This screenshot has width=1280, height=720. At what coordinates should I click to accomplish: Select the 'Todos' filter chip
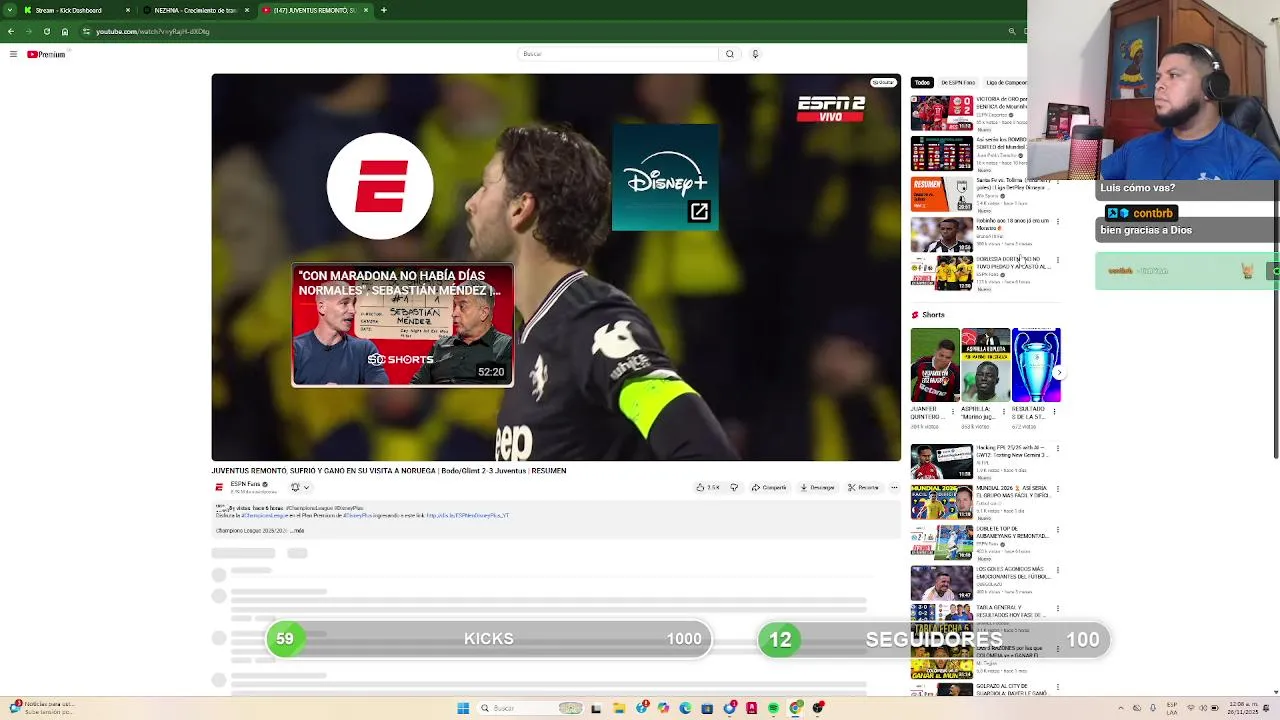[x=922, y=83]
